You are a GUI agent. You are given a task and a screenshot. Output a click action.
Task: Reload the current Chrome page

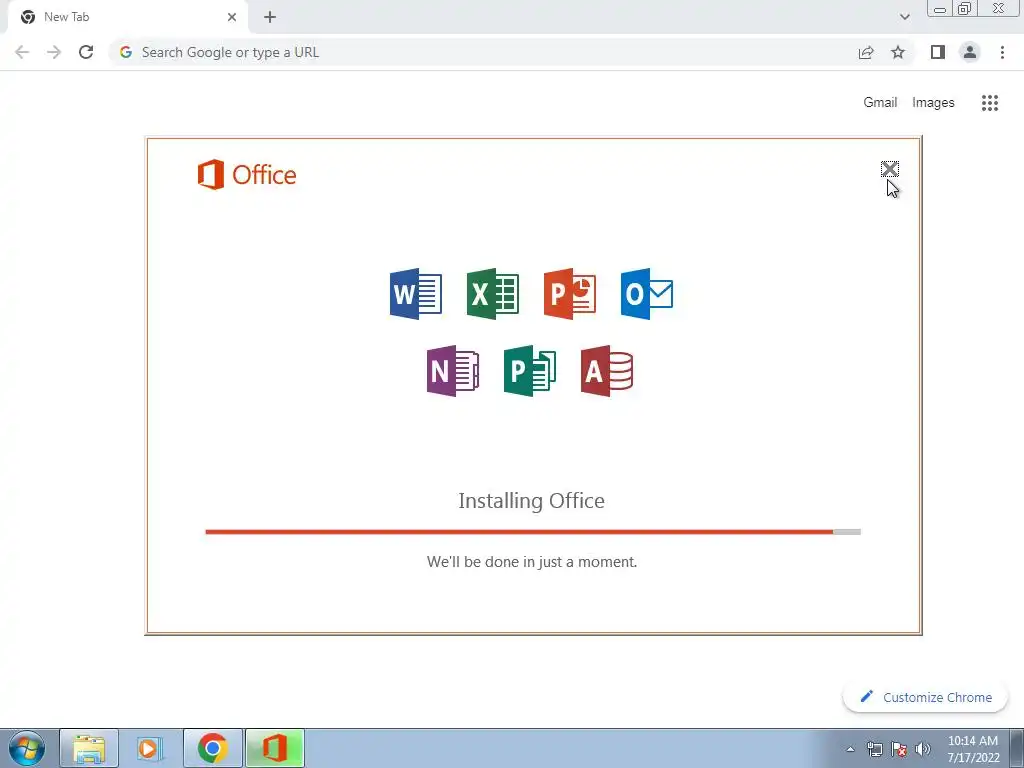click(x=86, y=52)
